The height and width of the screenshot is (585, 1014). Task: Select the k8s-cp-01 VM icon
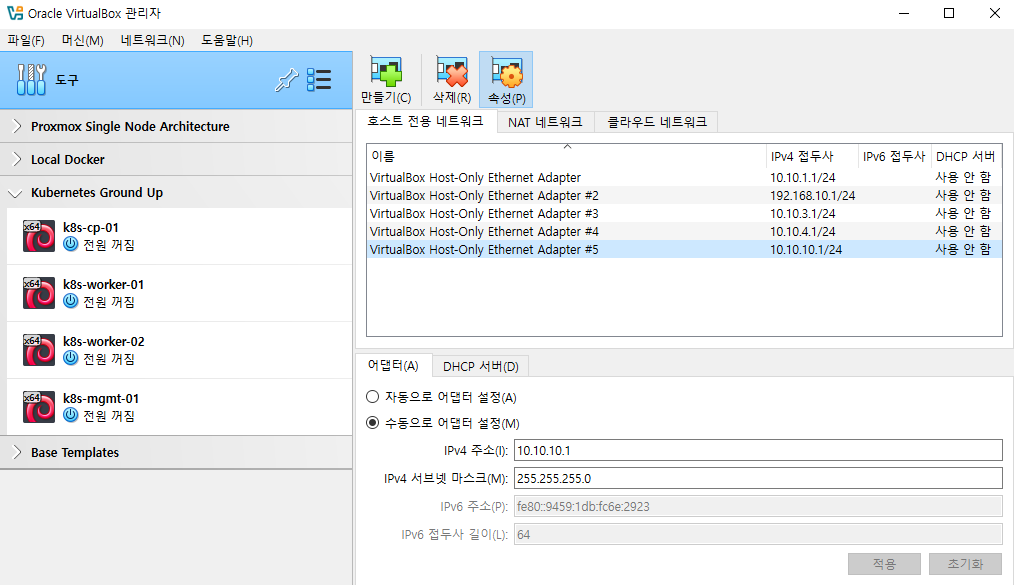click(x=39, y=236)
